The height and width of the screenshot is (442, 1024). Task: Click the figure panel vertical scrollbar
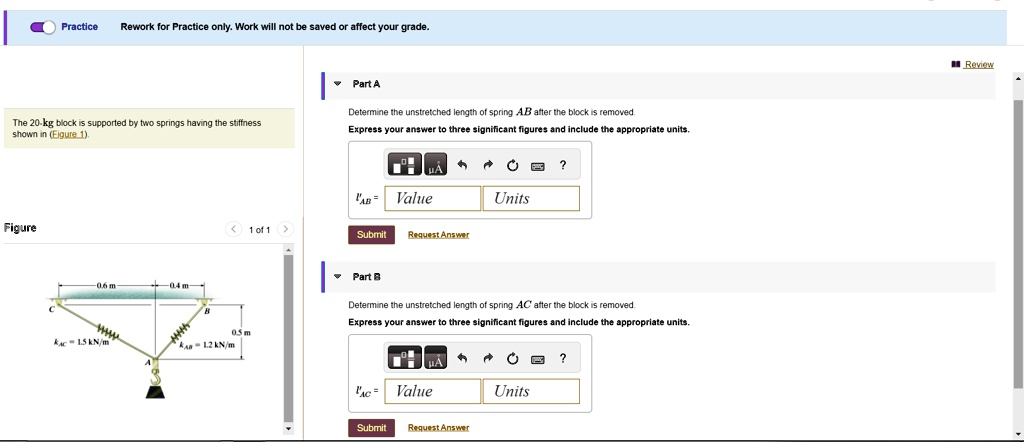click(288, 338)
